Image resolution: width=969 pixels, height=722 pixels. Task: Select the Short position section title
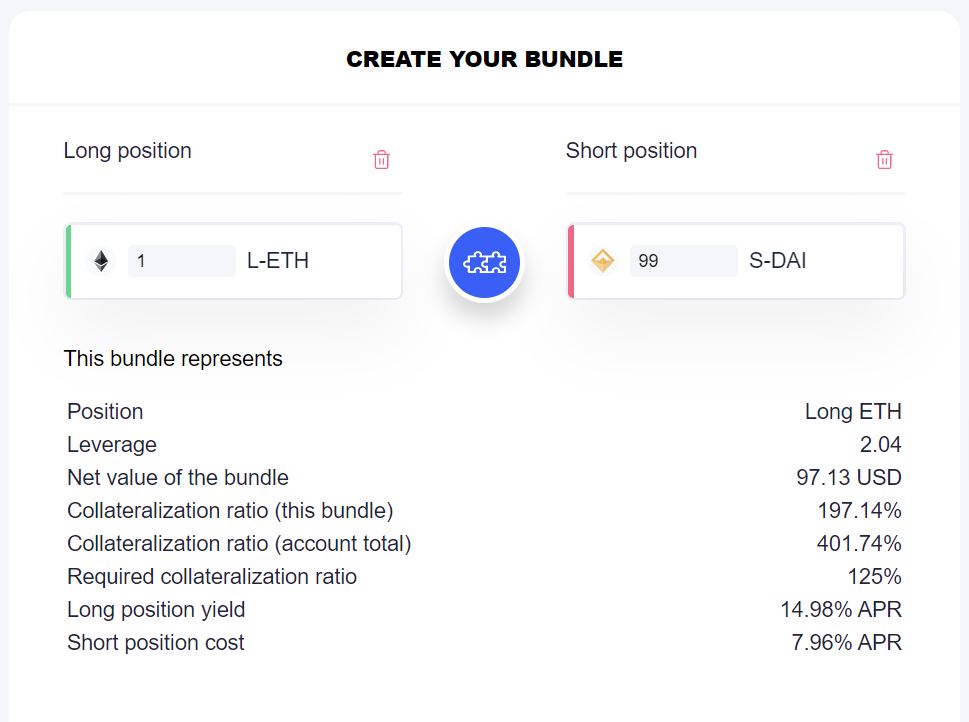(631, 151)
